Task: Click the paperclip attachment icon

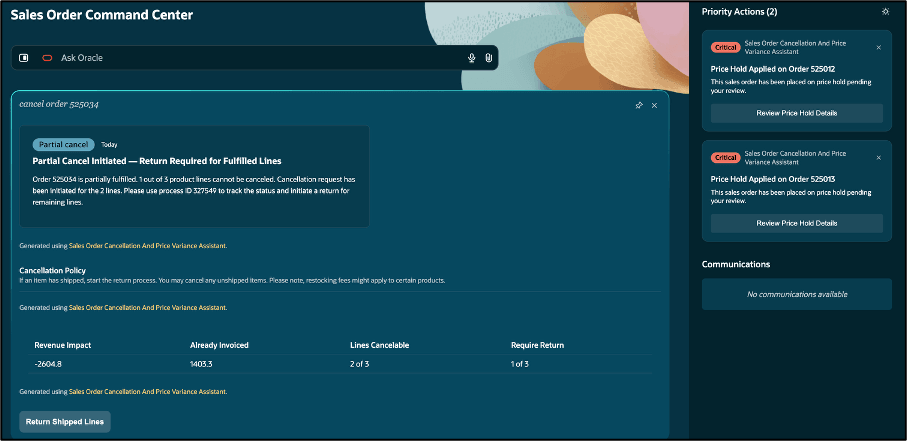Action: pyautogui.click(x=488, y=58)
